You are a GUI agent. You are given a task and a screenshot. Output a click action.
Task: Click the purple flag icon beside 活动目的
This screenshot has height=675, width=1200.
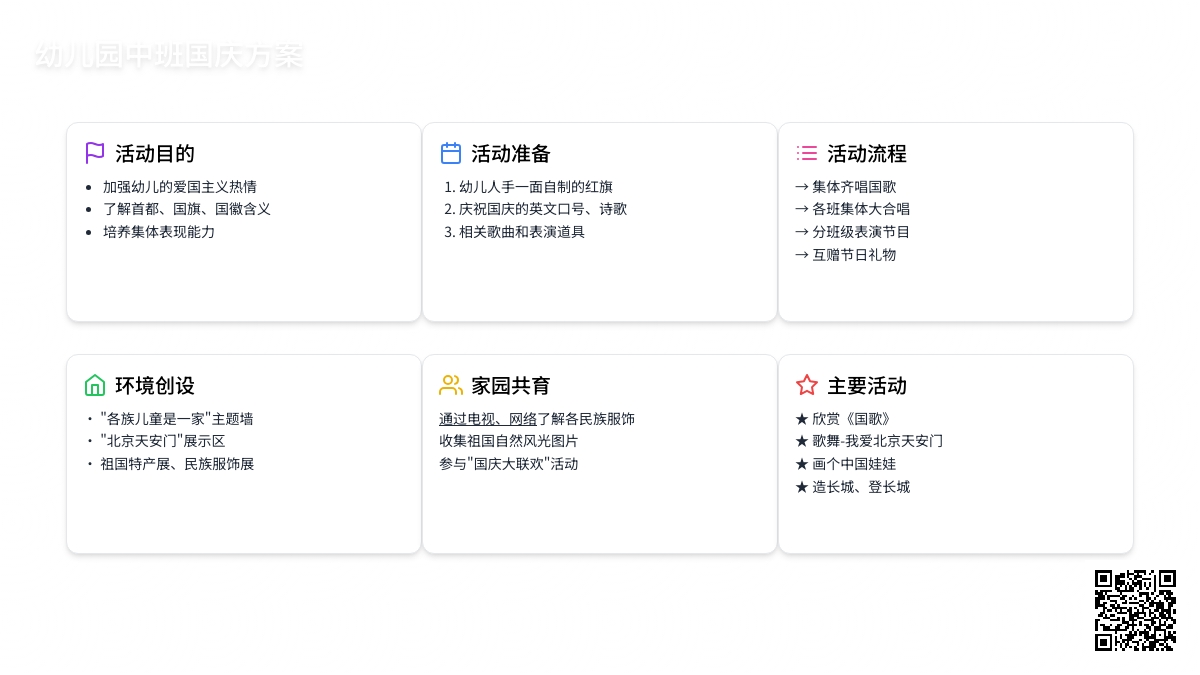click(x=95, y=153)
